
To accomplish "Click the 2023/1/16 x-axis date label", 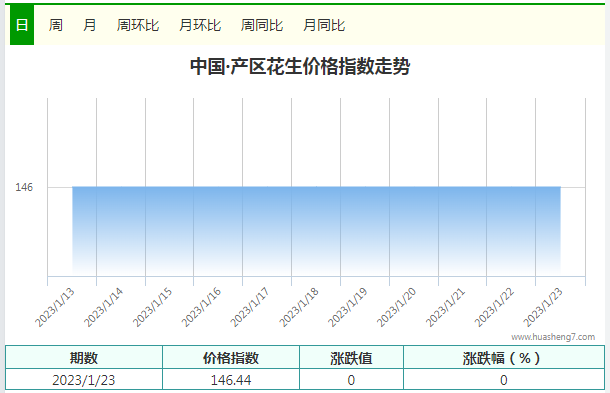I will point(202,307).
